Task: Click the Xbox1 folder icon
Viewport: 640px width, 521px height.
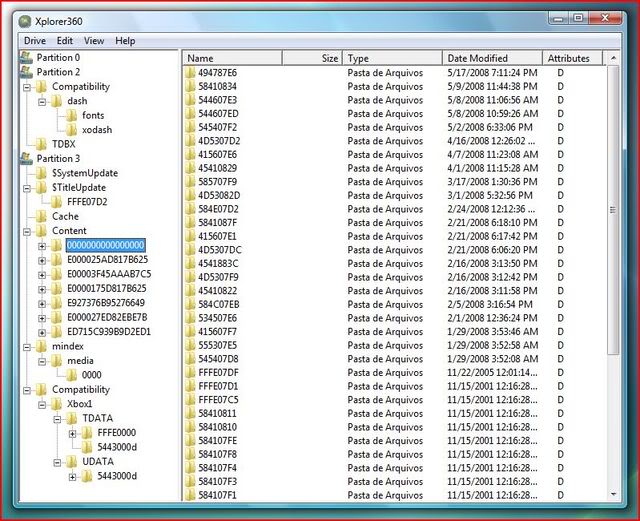Action: click(x=56, y=404)
